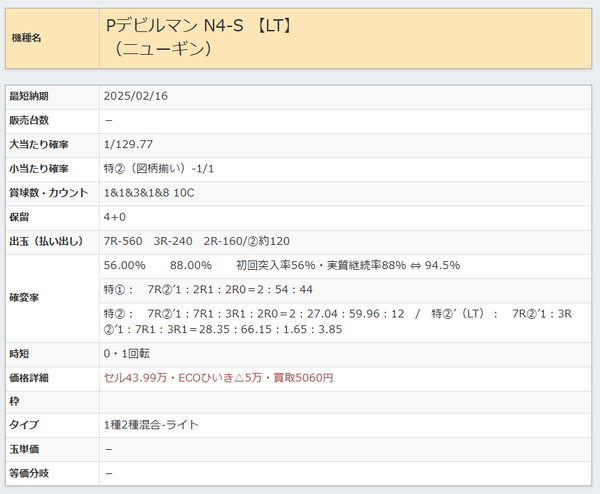Select the red price text 'セル43.99万・ECOひいき△5万・買取5060円'

click(218, 378)
